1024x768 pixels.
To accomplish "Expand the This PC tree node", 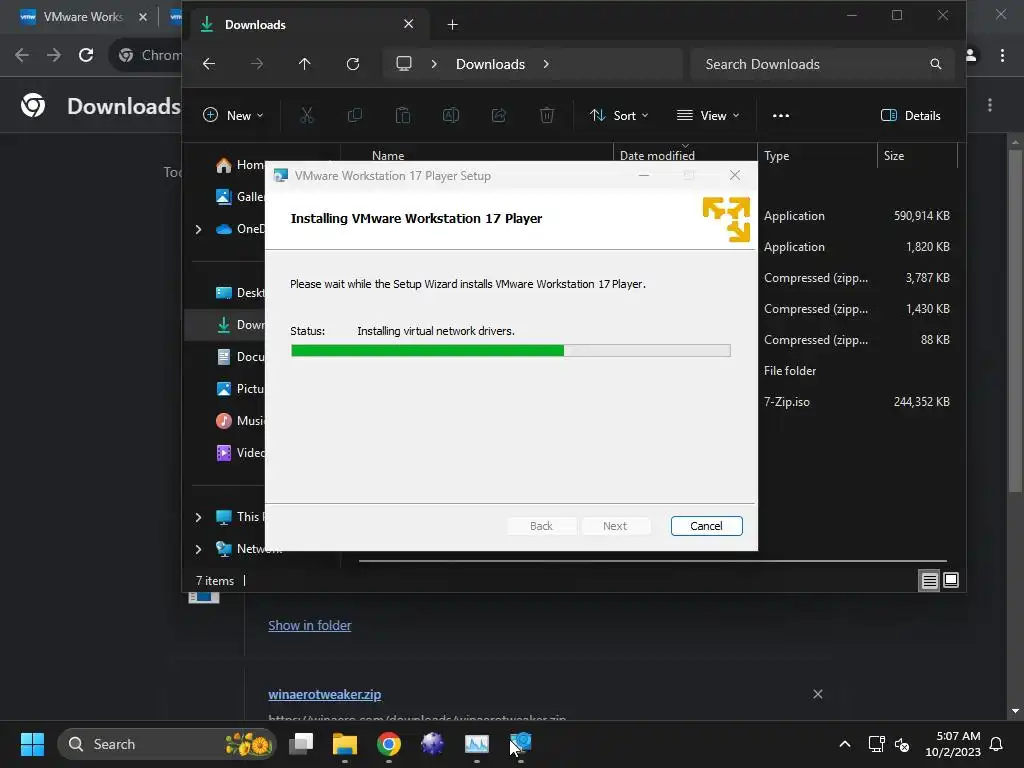I will coord(199,517).
